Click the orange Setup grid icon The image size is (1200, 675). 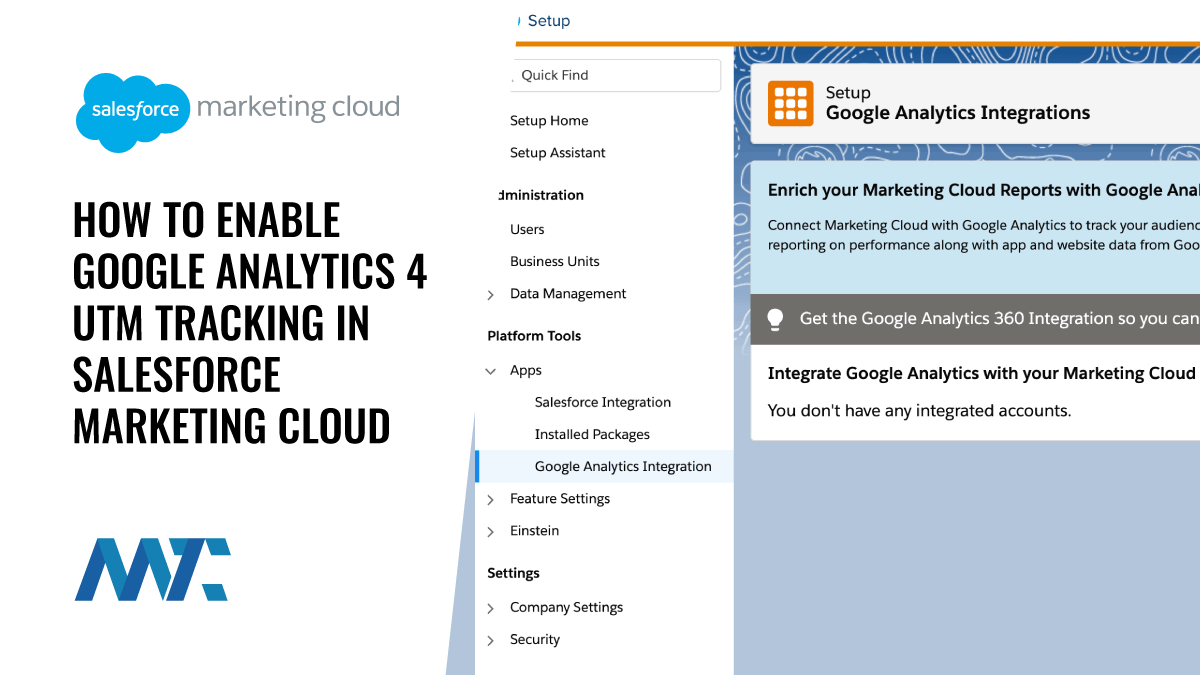coord(791,103)
